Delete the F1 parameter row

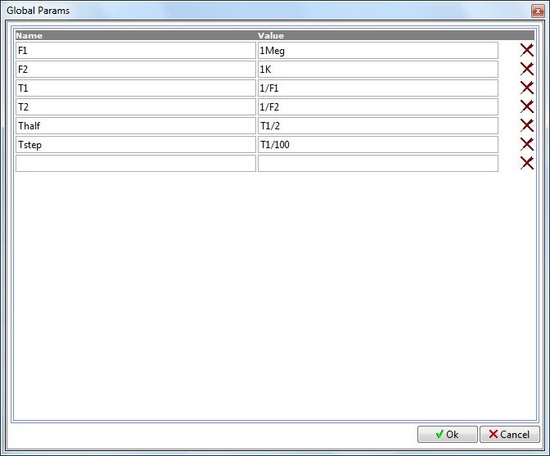click(x=526, y=50)
